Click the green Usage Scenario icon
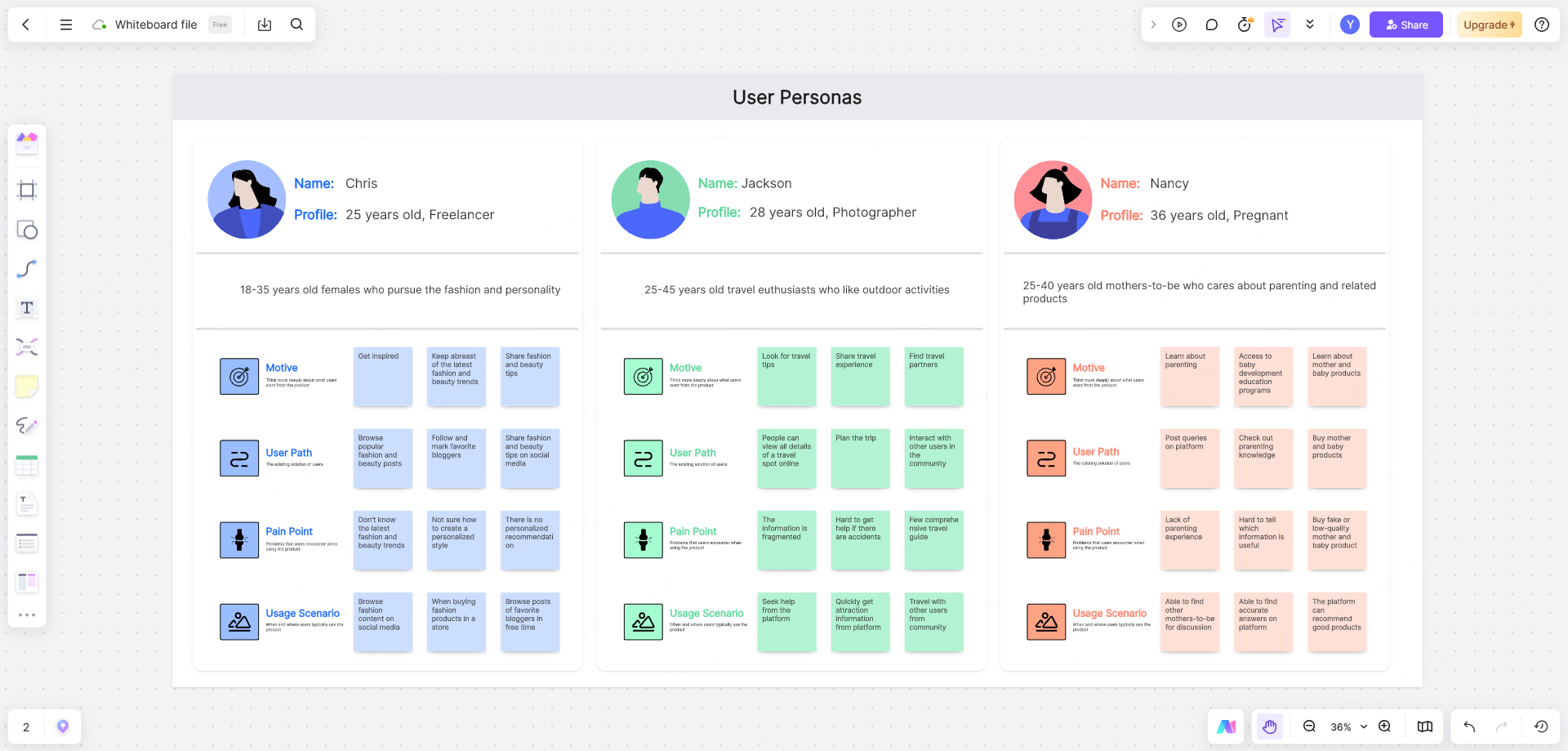Image resolution: width=1568 pixels, height=751 pixels. point(644,622)
